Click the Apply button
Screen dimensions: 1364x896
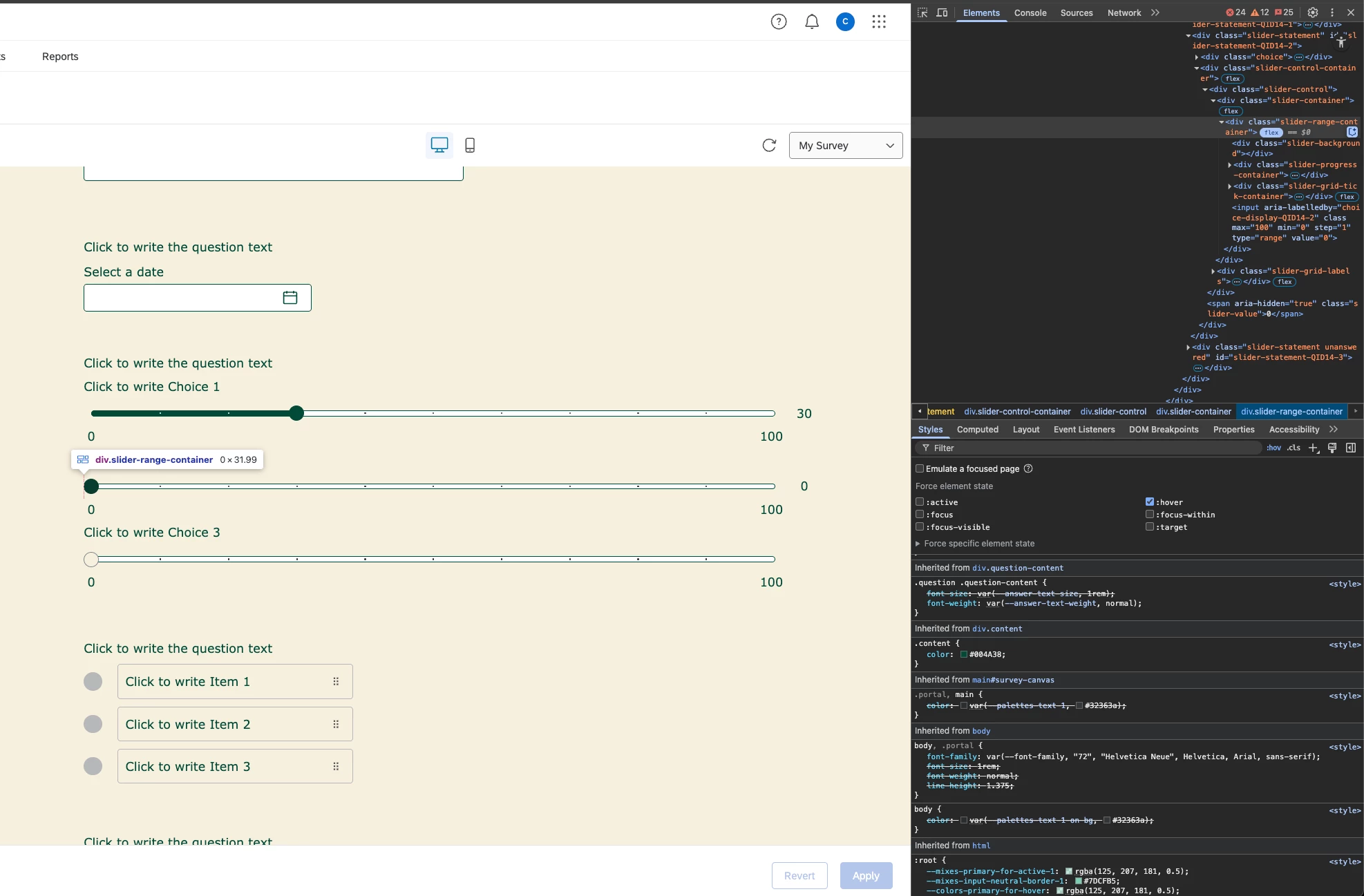point(866,875)
